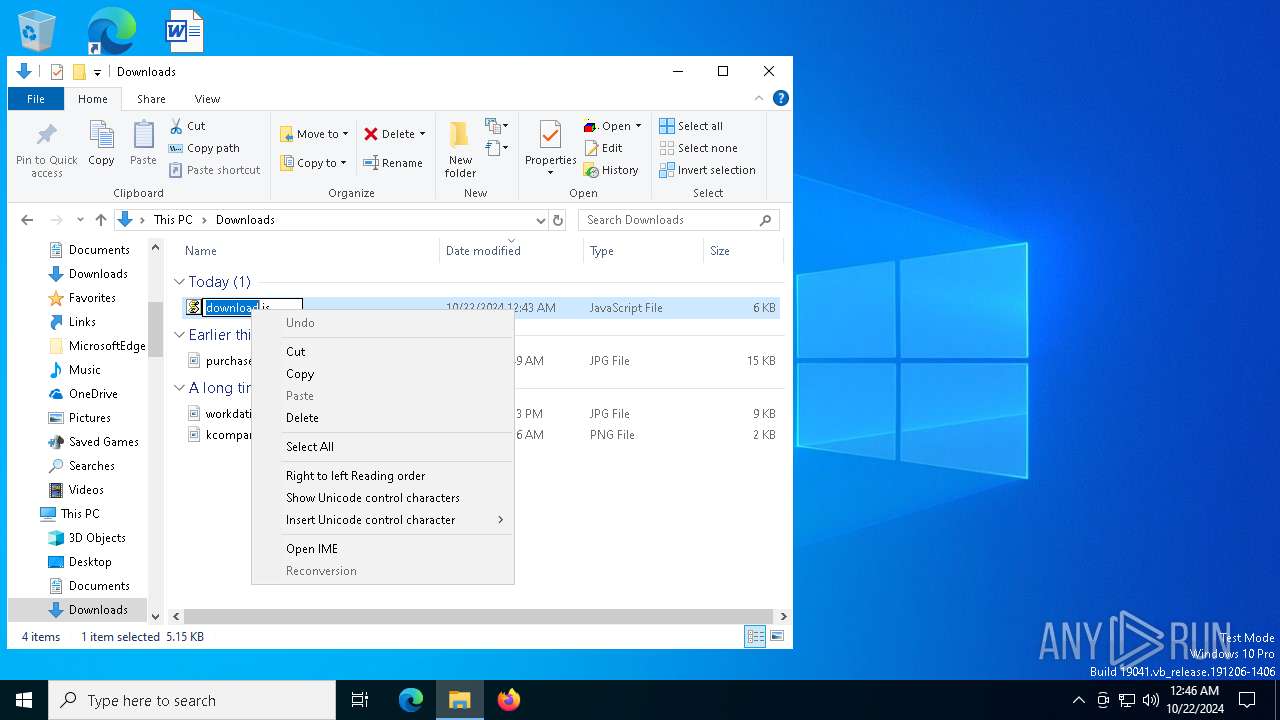Open Easy access dropdown
1280x720 pixels.
coord(497,148)
